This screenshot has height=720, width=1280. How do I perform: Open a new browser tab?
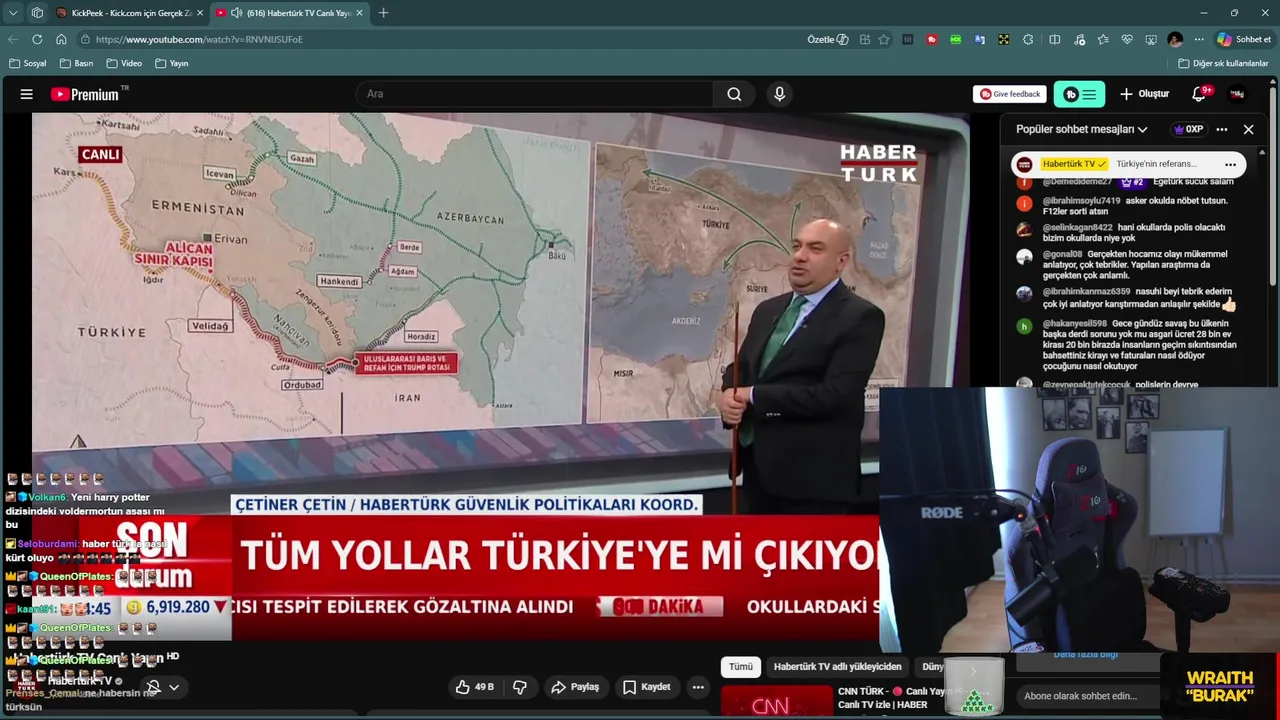tap(383, 13)
